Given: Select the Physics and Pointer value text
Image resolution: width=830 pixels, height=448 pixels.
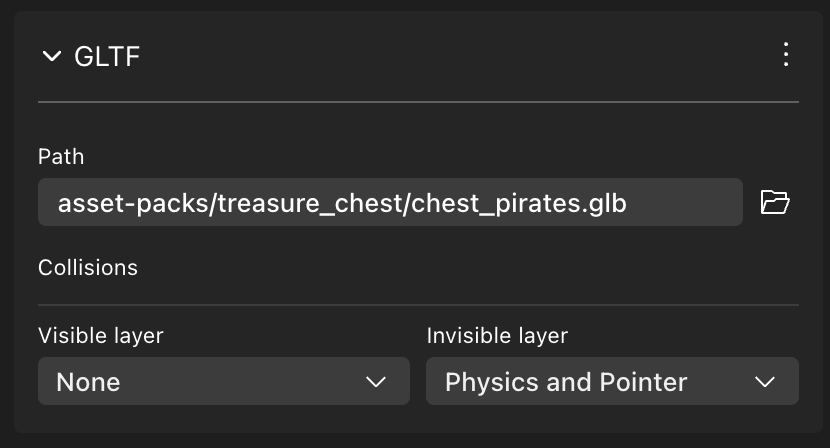Looking at the screenshot, I should coord(566,382).
